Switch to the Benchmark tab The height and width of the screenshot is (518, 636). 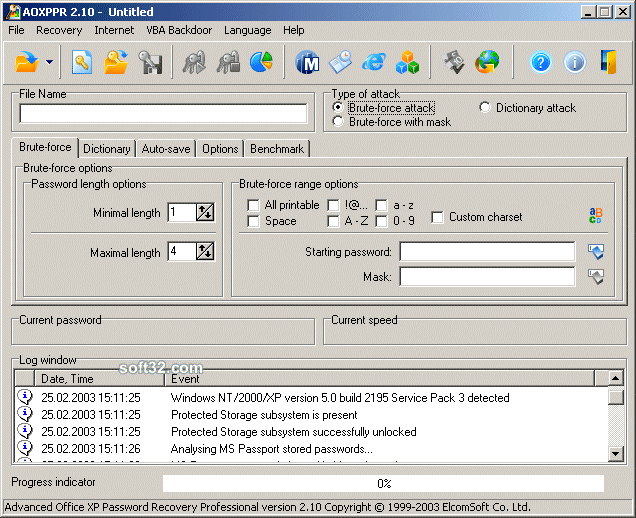pyautogui.click(x=277, y=149)
